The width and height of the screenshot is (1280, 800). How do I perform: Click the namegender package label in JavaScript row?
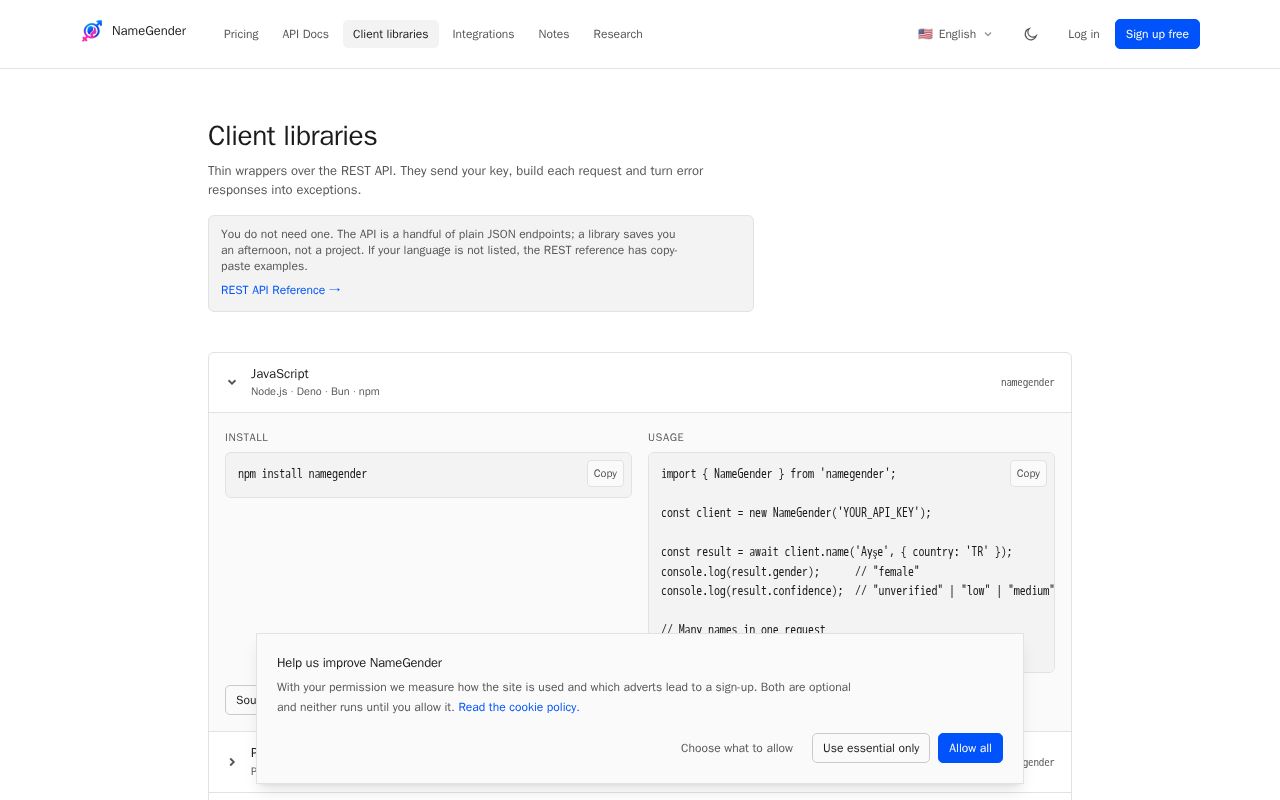click(x=1027, y=382)
